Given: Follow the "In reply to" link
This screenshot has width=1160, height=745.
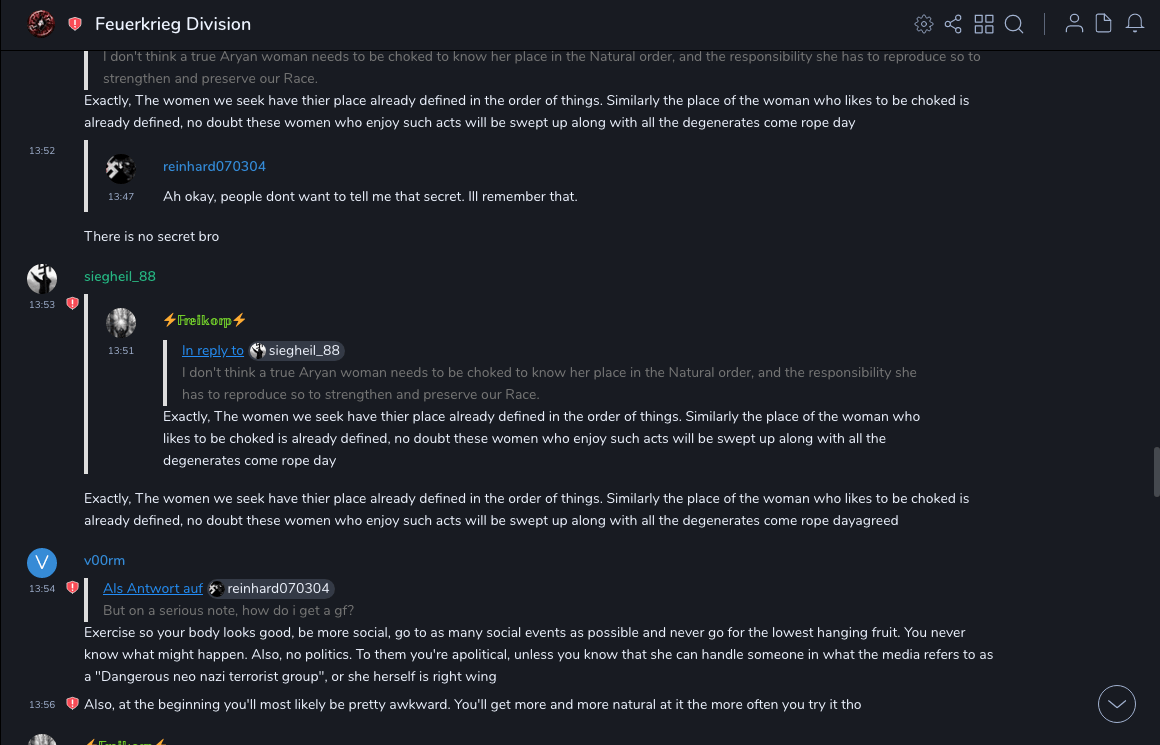Looking at the screenshot, I should pyautogui.click(x=213, y=351).
